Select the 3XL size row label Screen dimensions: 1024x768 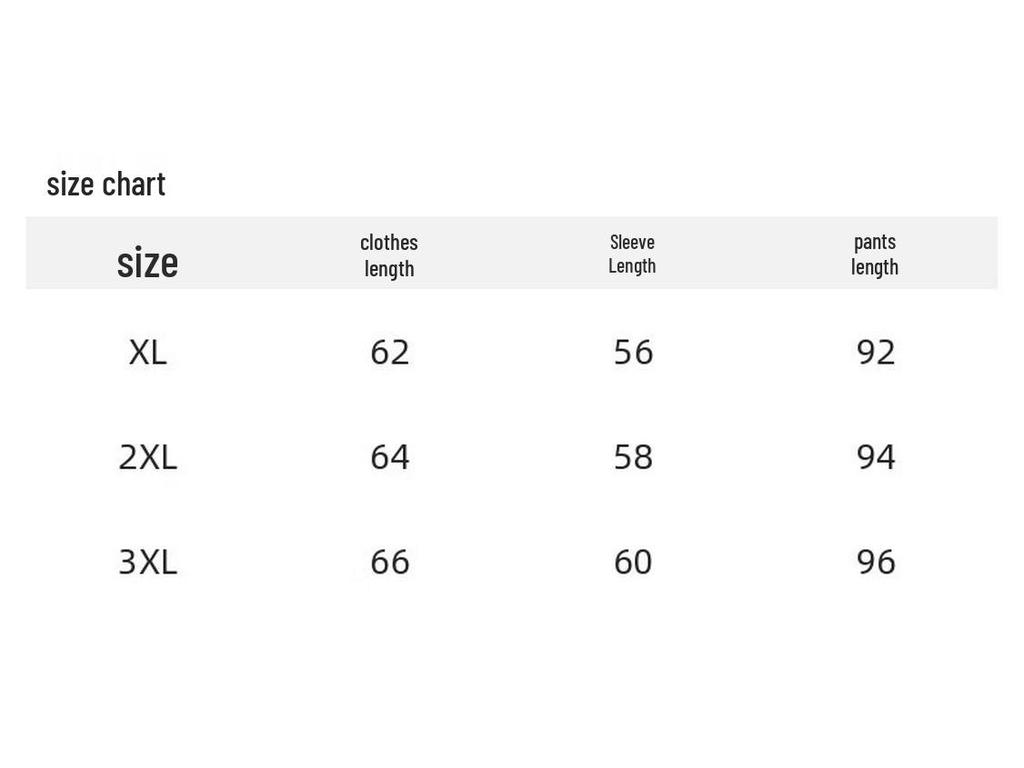[148, 562]
